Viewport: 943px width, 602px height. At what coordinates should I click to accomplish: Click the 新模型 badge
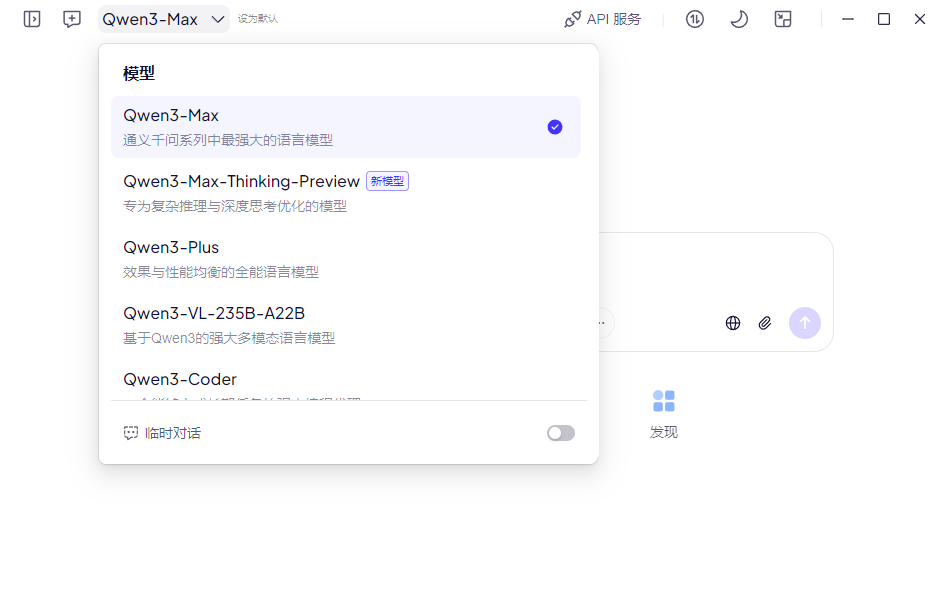click(388, 182)
